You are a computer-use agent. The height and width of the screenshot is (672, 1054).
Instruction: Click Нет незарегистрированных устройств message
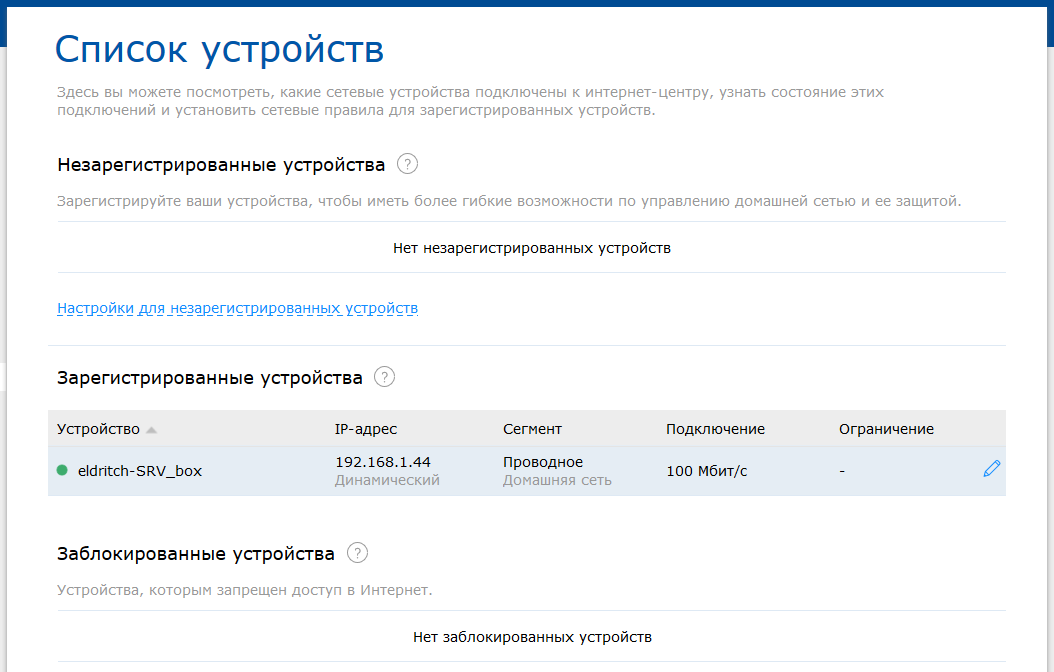pyautogui.click(x=532, y=248)
